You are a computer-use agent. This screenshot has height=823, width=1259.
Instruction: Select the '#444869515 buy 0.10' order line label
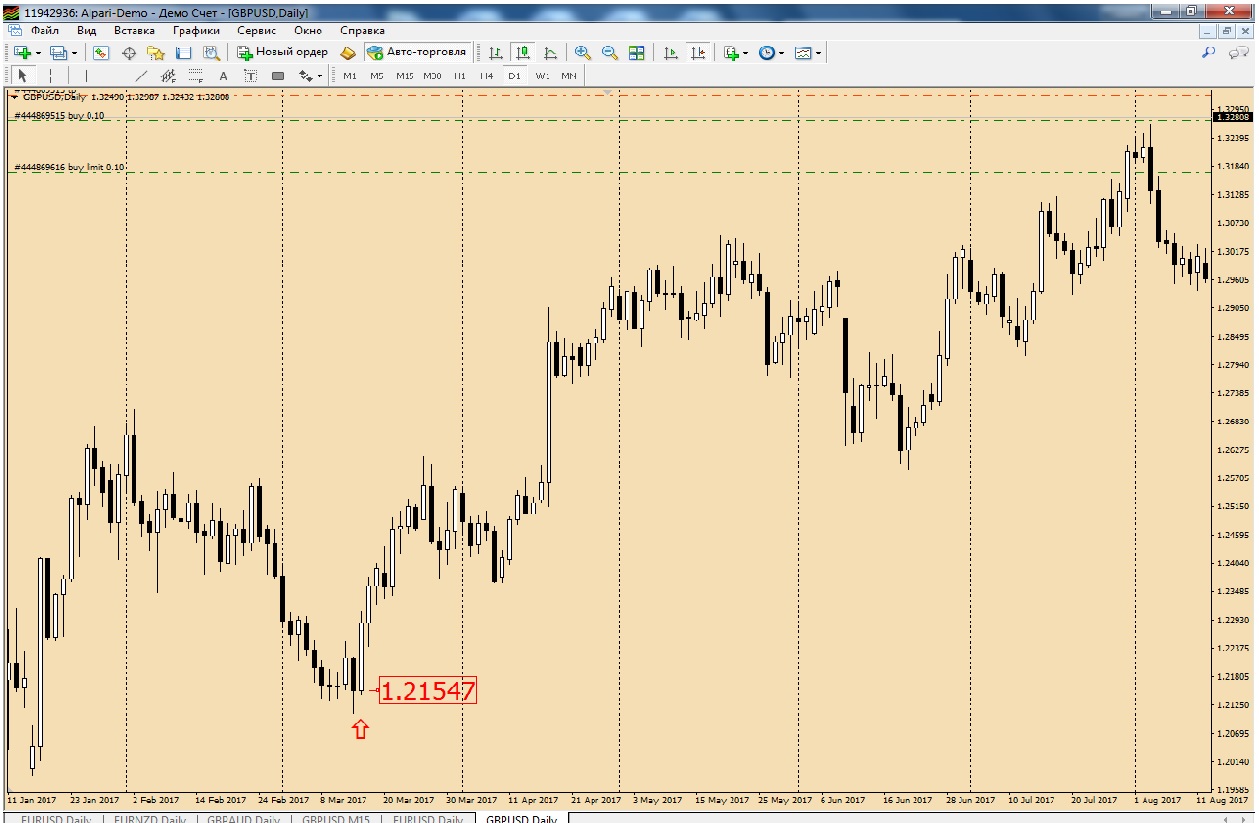(x=59, y=116)
